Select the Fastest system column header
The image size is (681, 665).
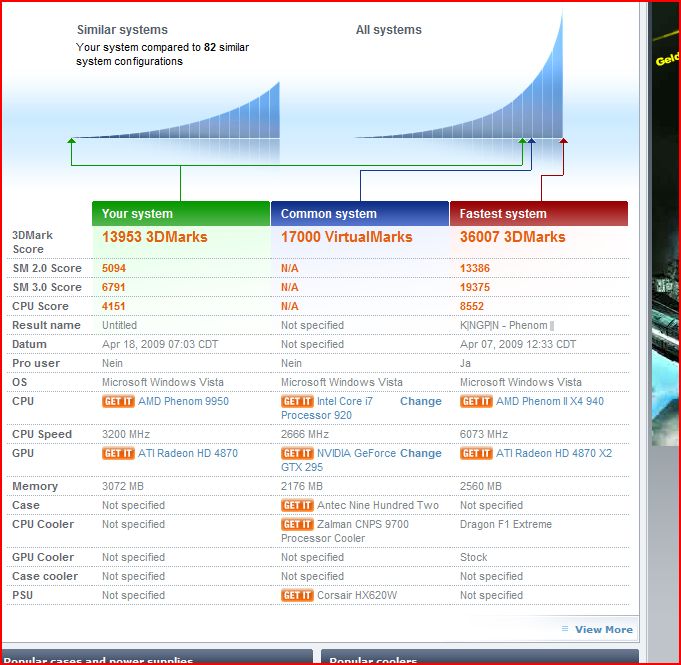[x=539, y=213]
